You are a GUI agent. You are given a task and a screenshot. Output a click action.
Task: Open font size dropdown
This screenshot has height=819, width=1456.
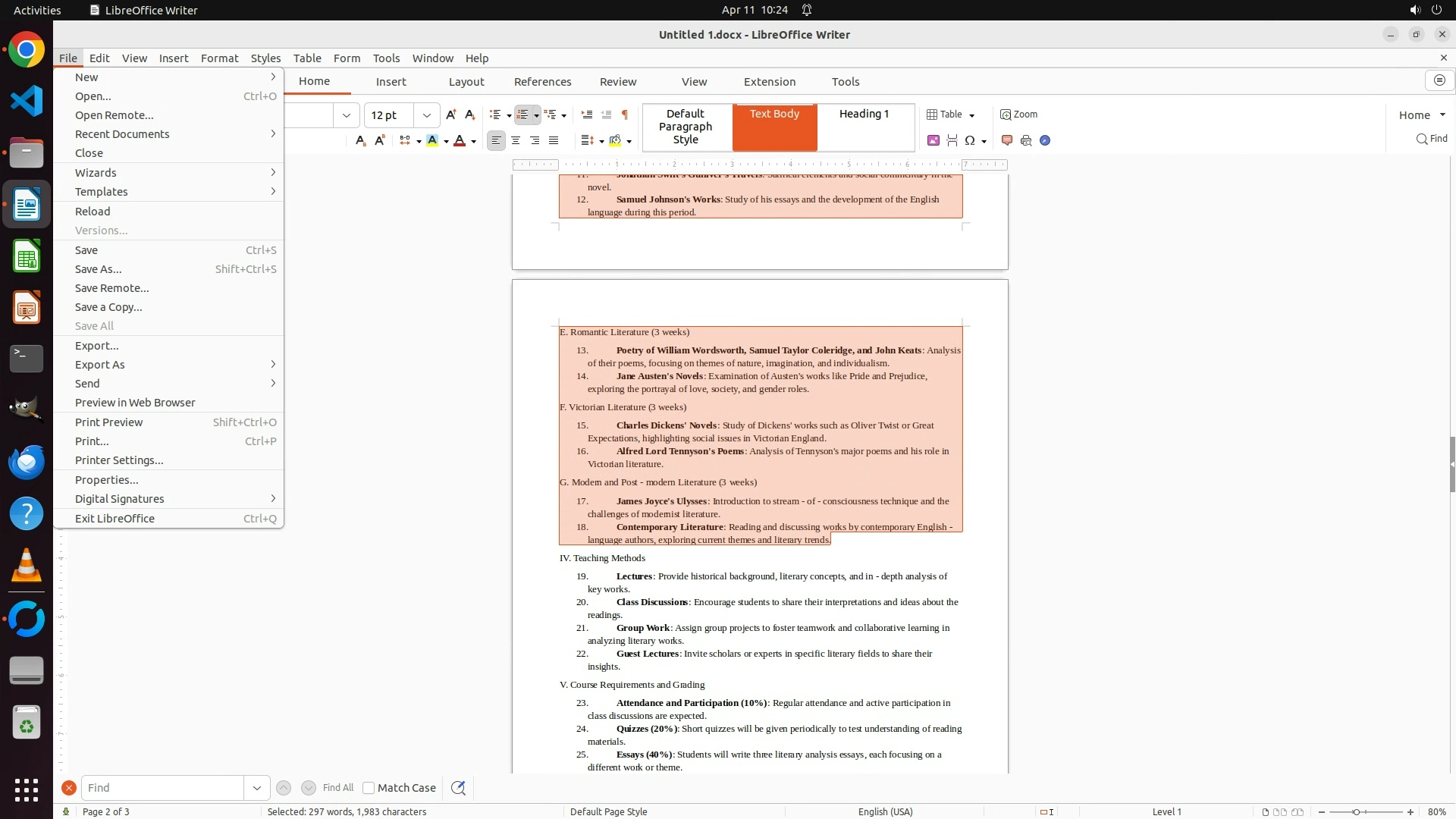(x=427, y=115)
